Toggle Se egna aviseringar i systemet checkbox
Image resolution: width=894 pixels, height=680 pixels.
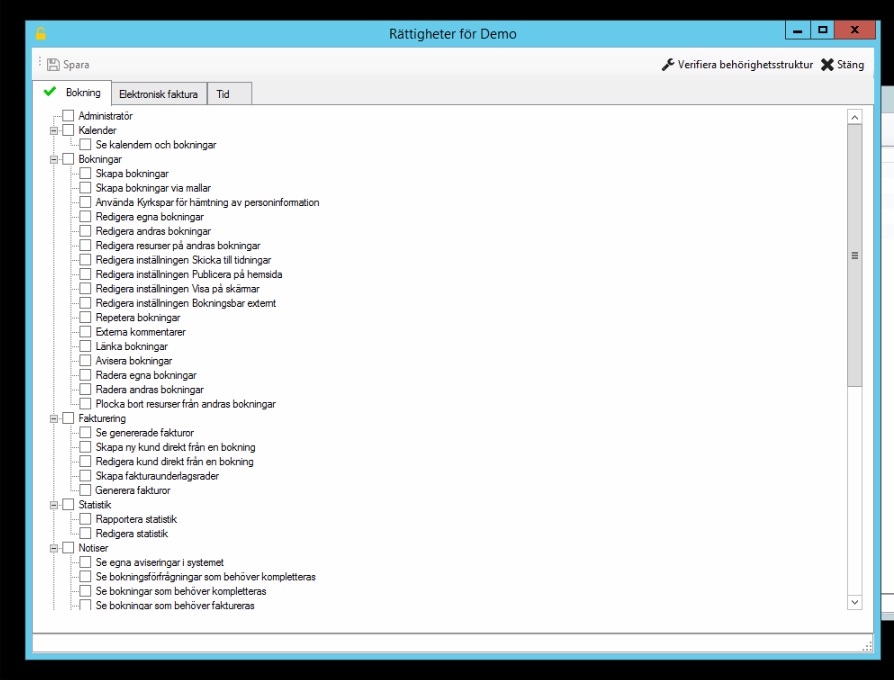[85, 562]
